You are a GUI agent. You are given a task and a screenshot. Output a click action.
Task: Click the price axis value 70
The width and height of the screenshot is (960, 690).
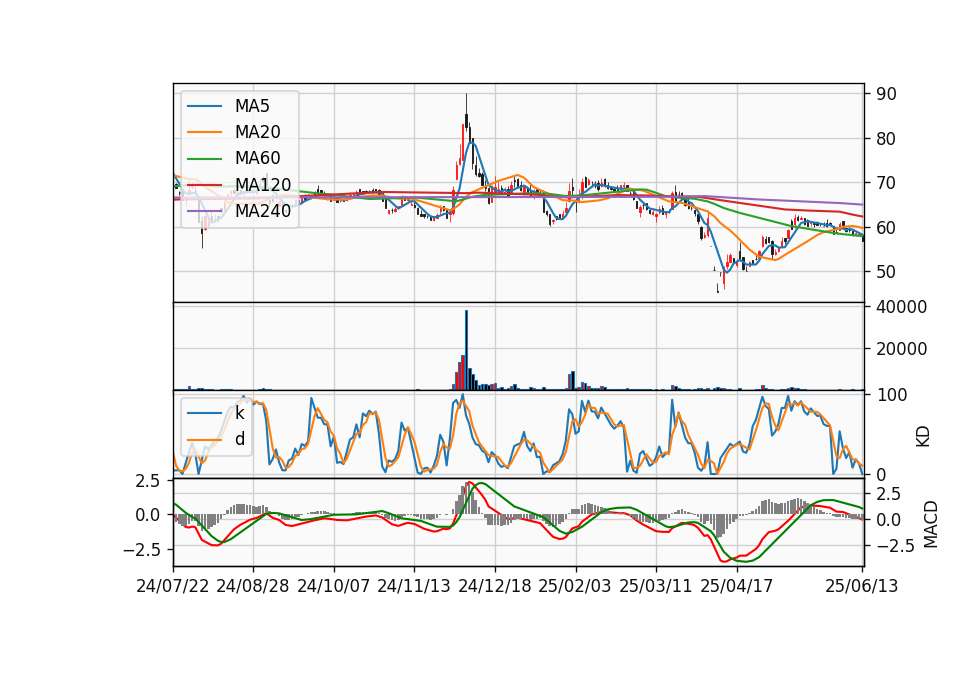886,183
